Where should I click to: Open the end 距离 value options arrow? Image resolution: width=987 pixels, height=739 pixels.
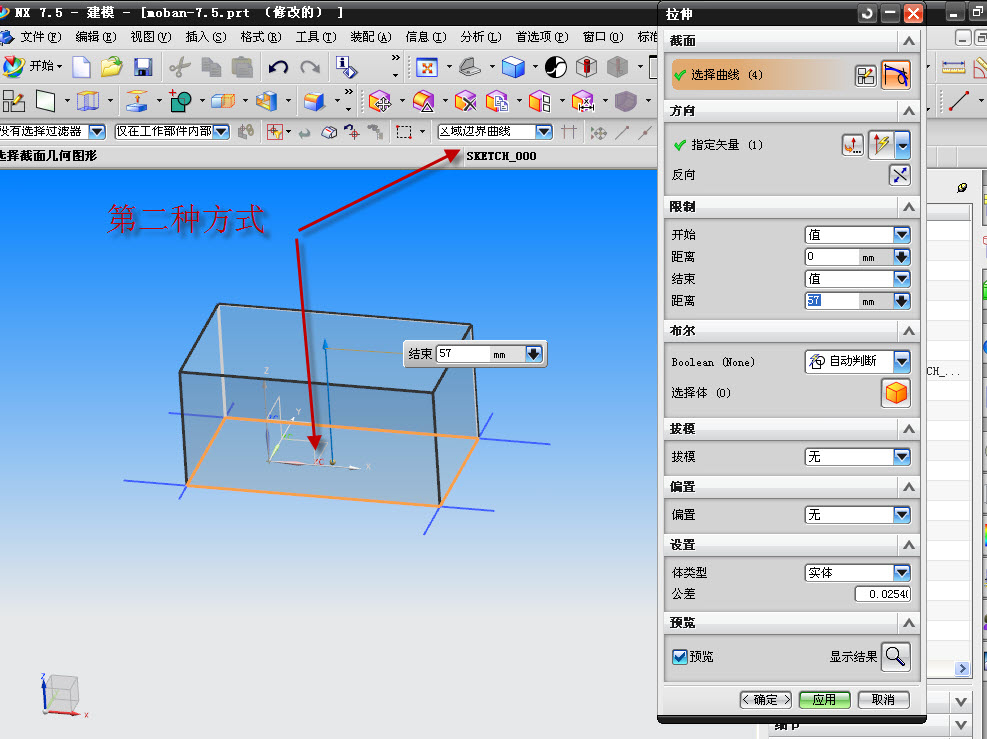pos(901,301)
